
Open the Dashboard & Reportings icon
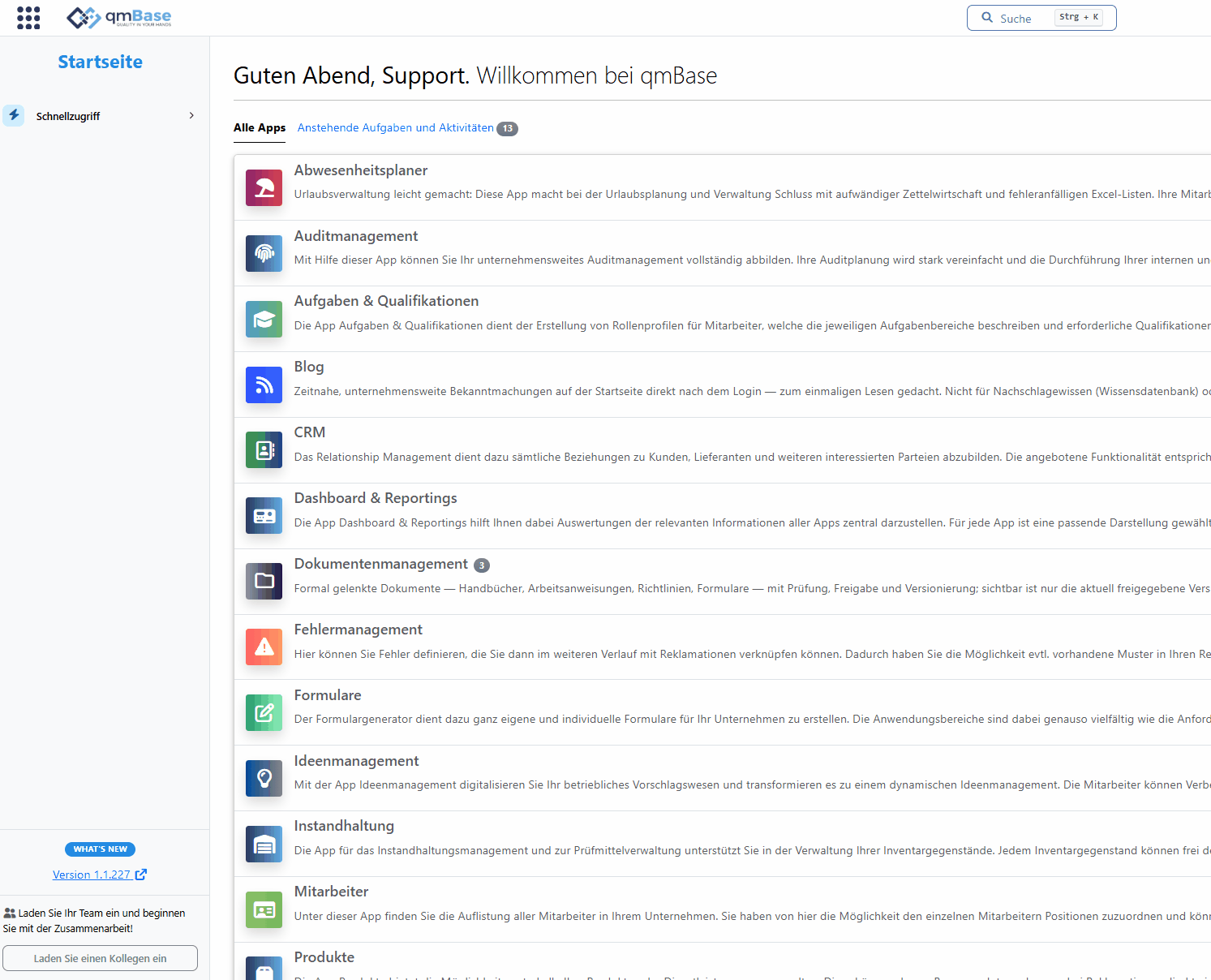pyautogui.click(x=264, y=515)
